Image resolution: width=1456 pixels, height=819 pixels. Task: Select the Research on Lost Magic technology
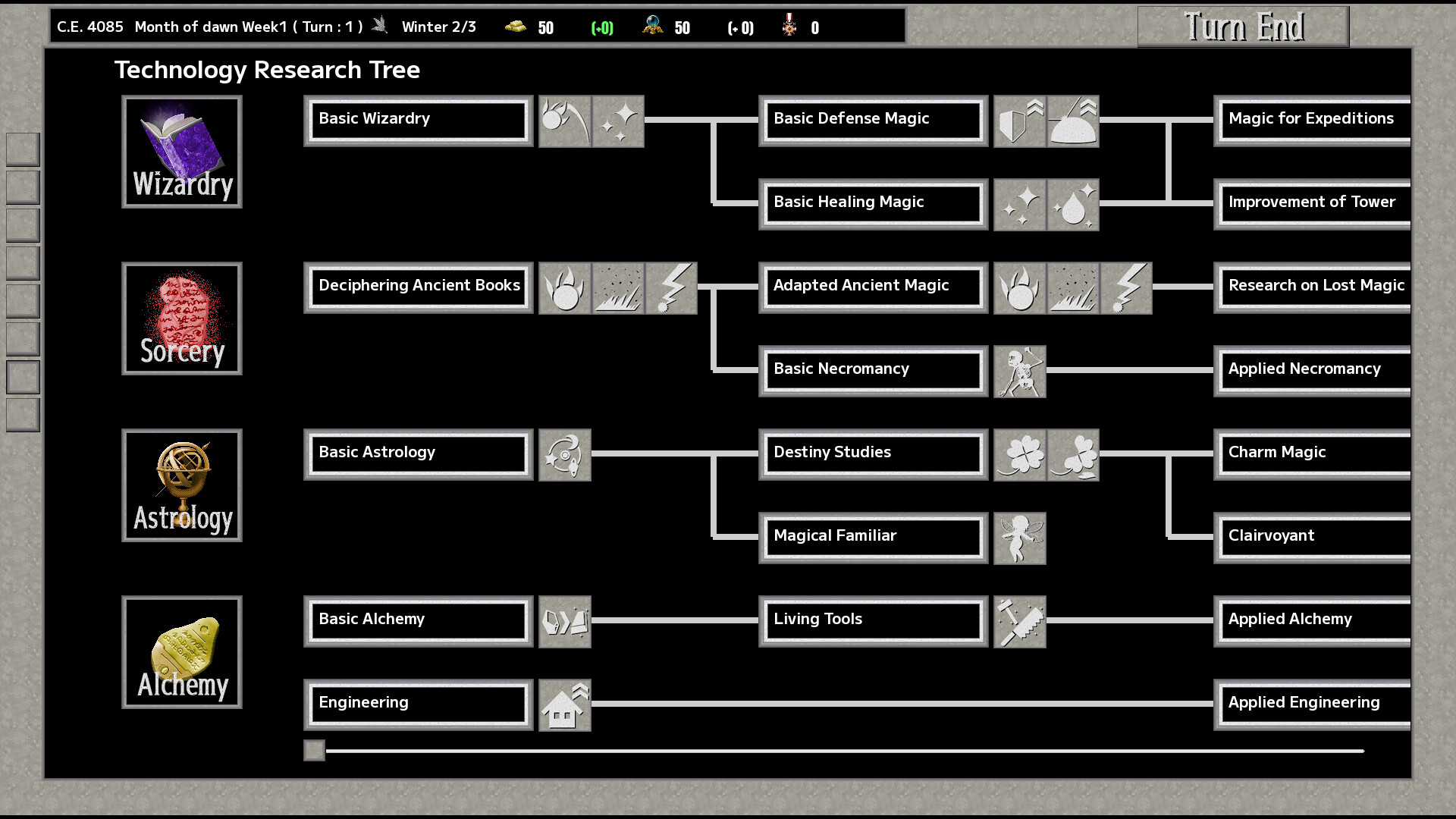pos(1312,287)
